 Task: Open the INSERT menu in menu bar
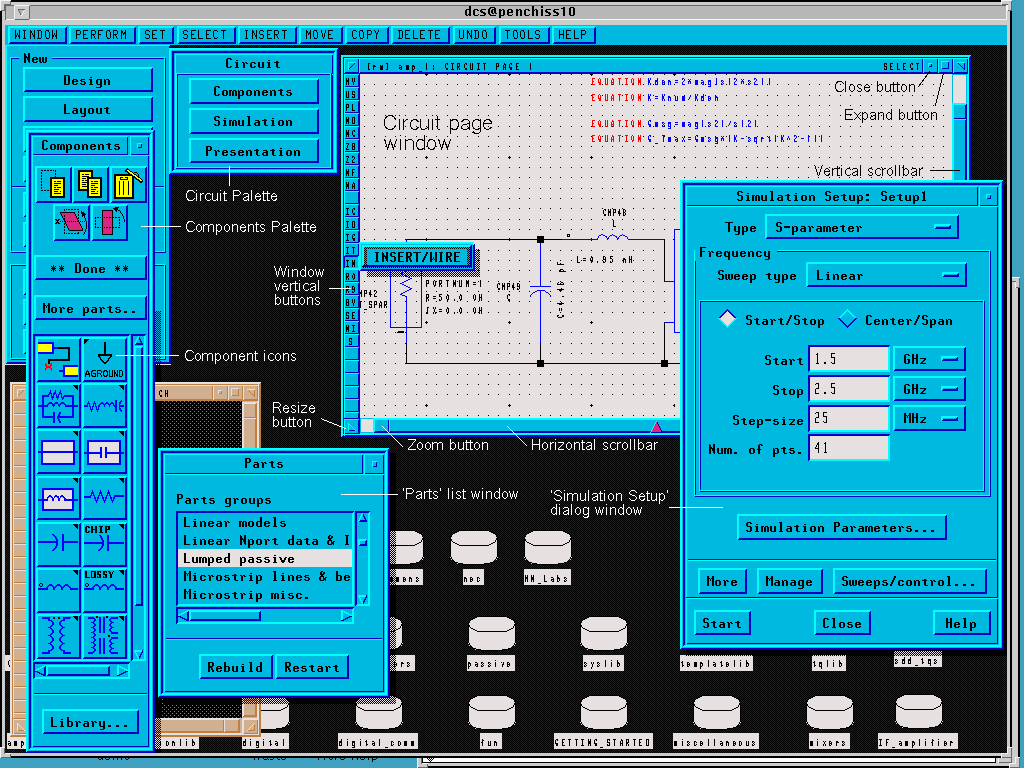point(266,35)
